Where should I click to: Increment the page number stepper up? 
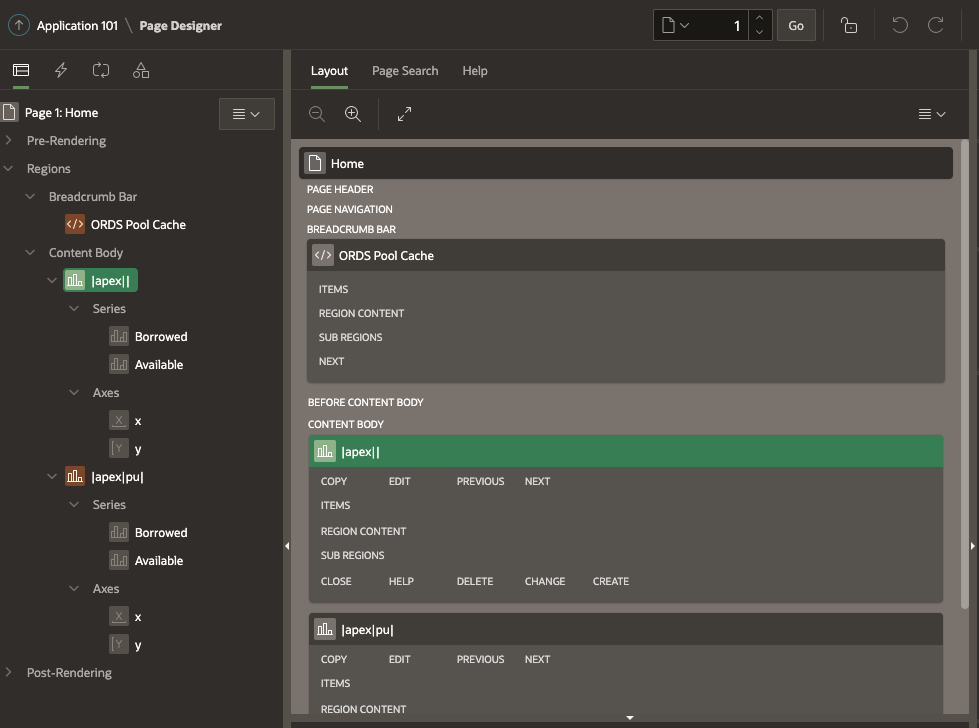pos(759,19)
